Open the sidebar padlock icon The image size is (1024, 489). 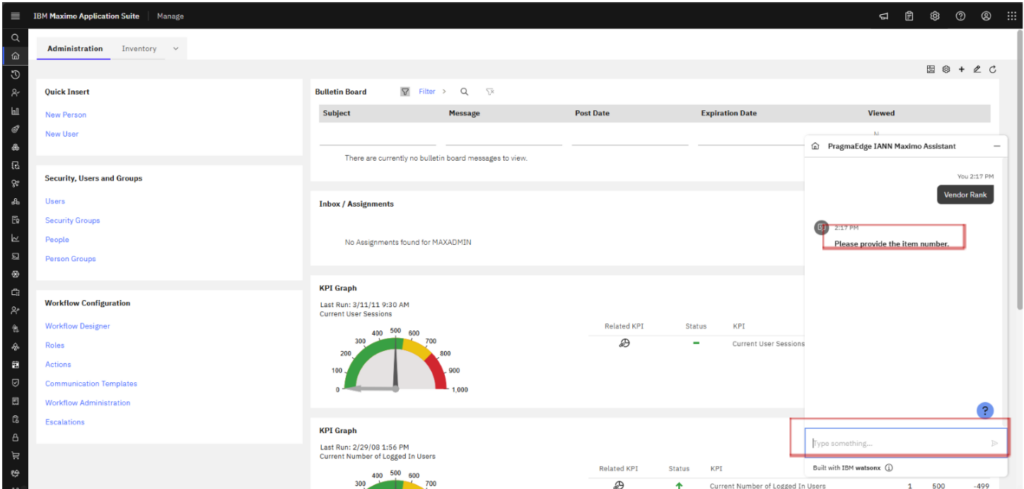[x=16, y=437]
